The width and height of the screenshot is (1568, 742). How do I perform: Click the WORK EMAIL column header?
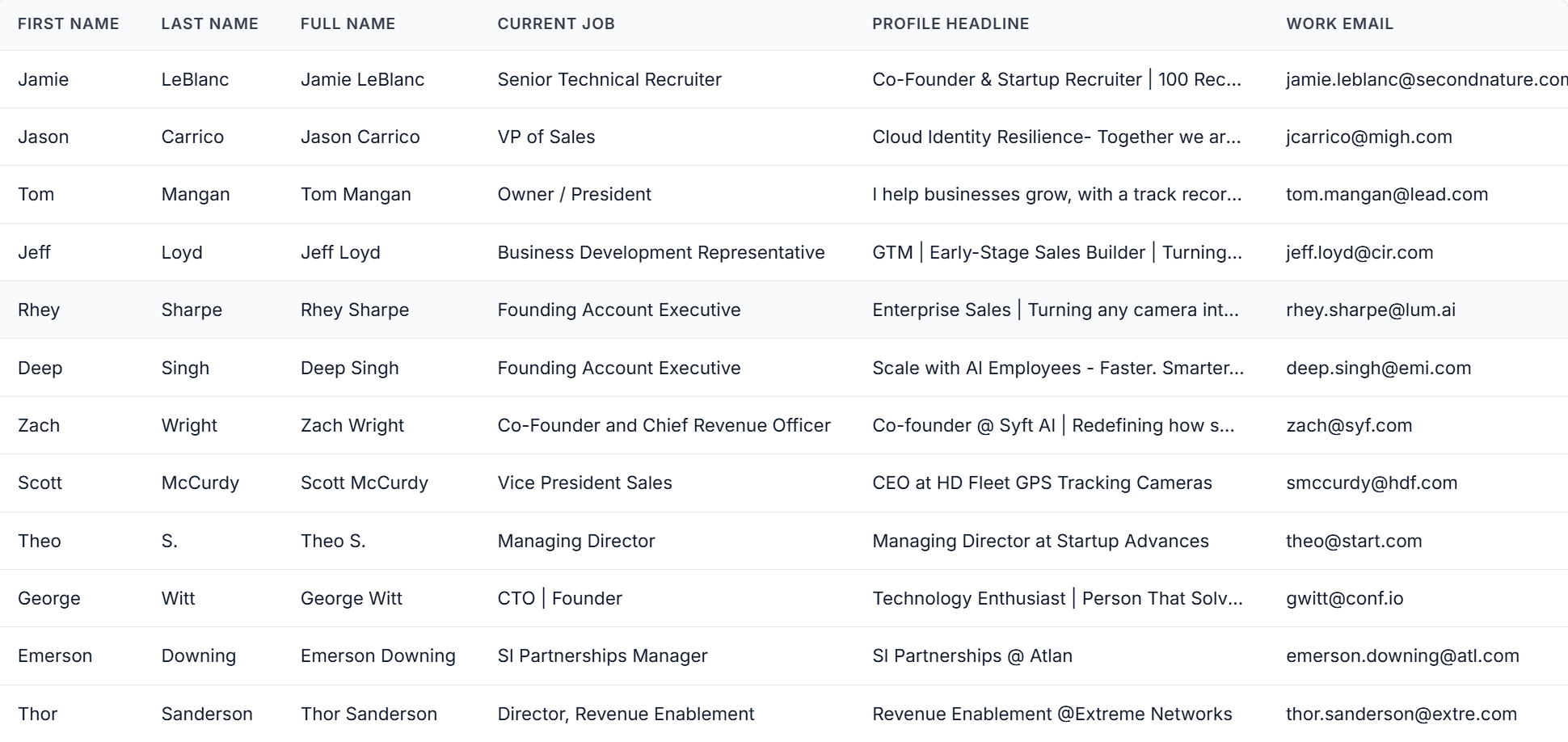(1339, 24)
